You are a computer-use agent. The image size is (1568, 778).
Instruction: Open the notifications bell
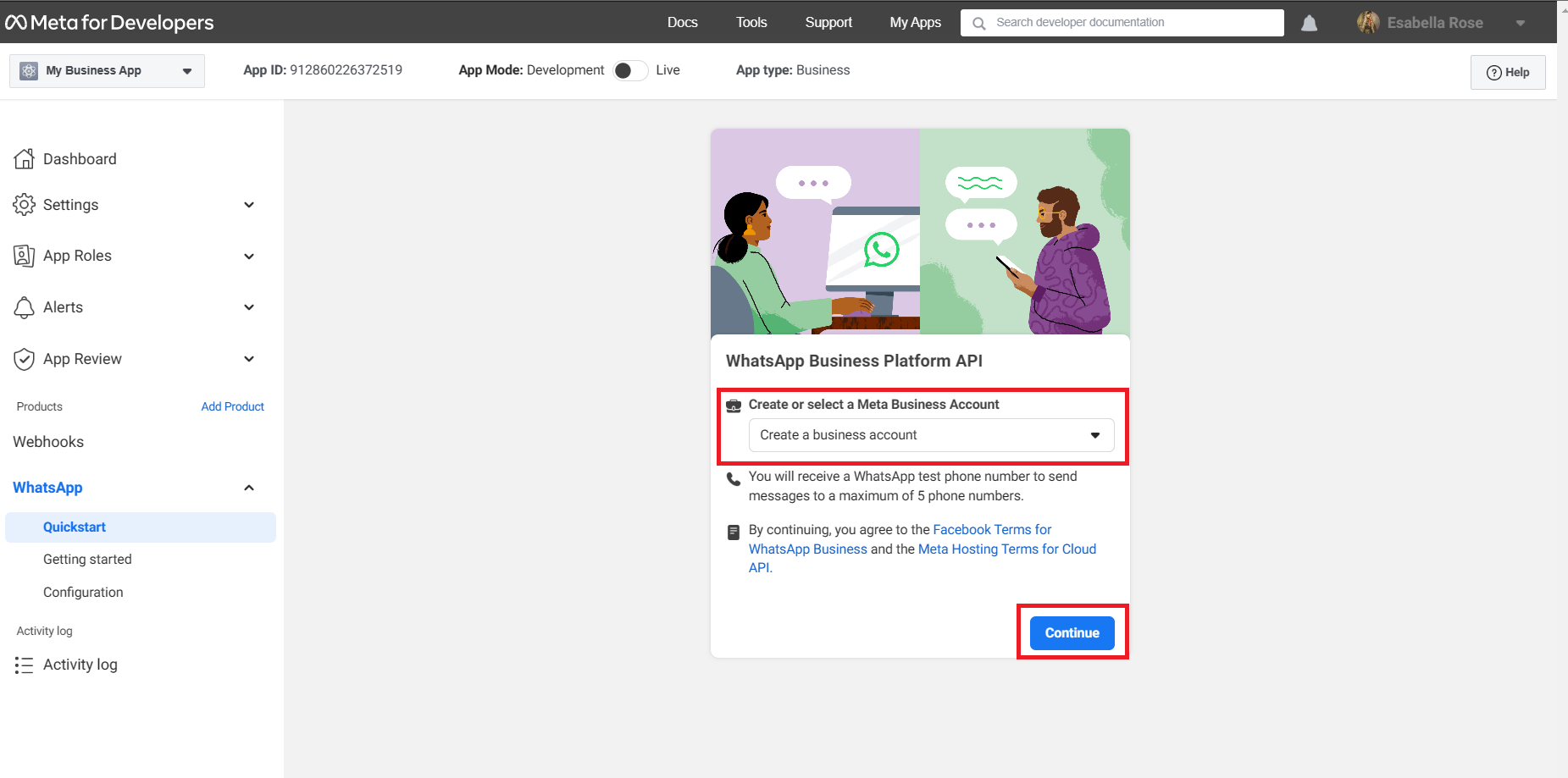tap(1309, 23)
